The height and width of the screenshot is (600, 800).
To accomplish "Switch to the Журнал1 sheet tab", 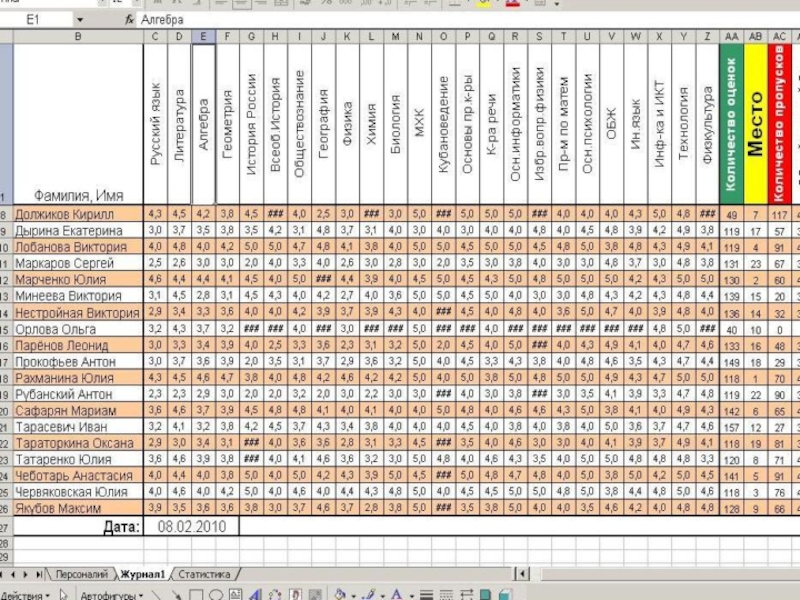I will pyautogui.click(x=143, y=574).
